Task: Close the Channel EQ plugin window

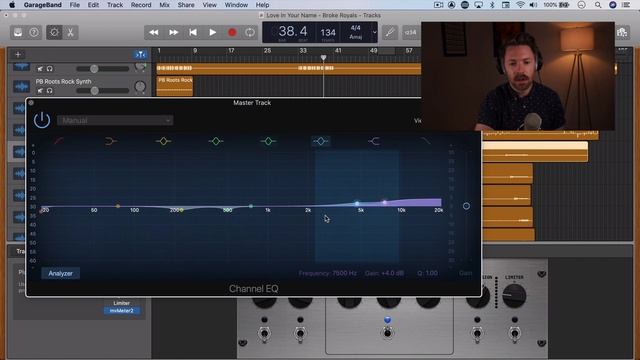Action: pos(31,103)
